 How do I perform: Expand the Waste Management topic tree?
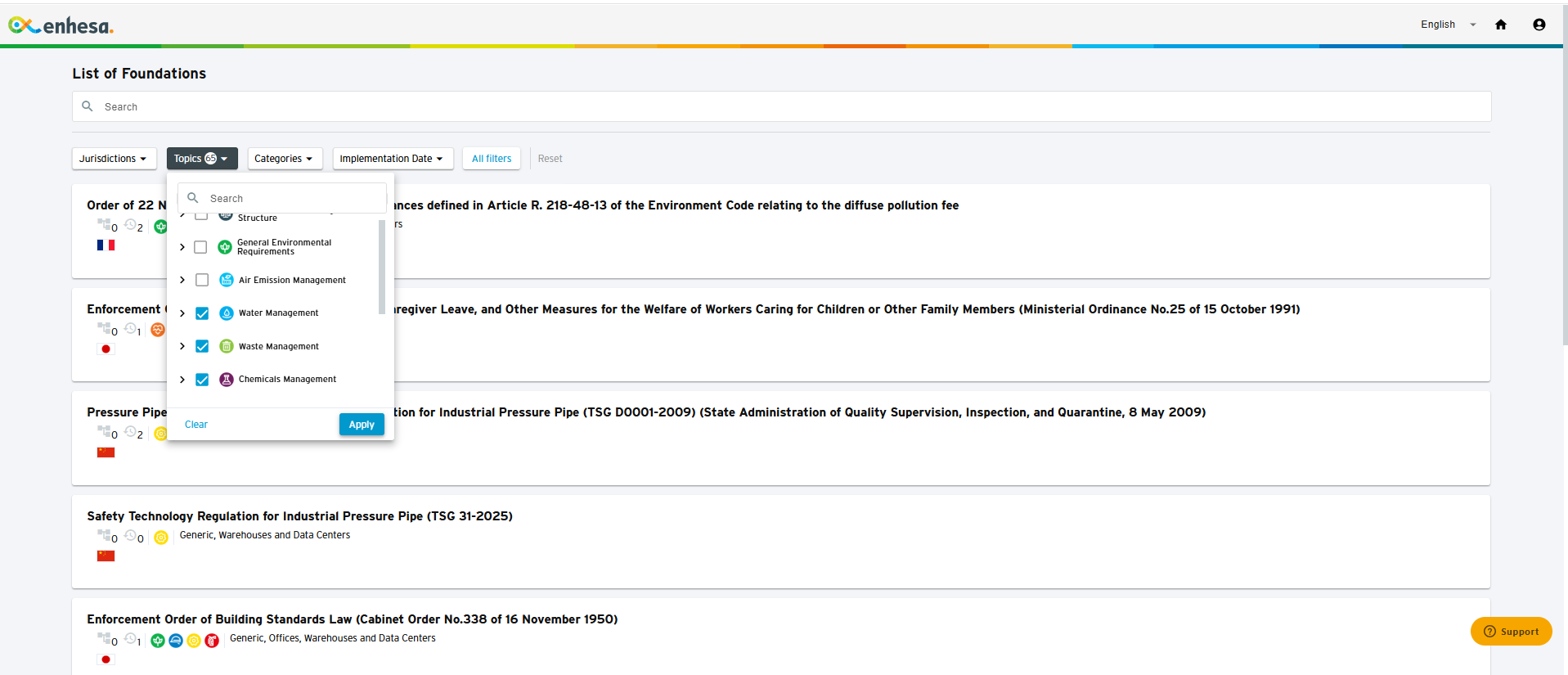click(x=182, y=347)
